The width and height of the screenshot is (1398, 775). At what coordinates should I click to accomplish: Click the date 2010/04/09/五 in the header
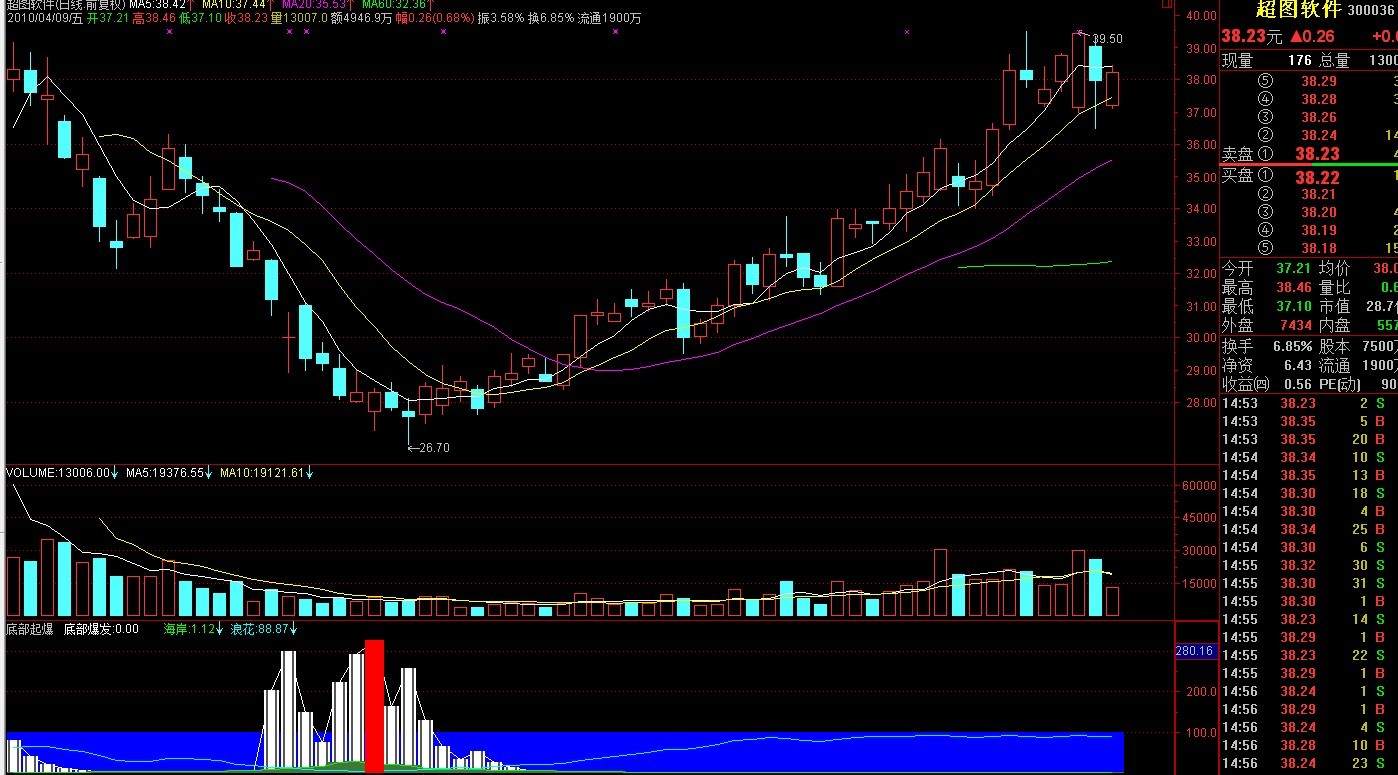[43, 18]
